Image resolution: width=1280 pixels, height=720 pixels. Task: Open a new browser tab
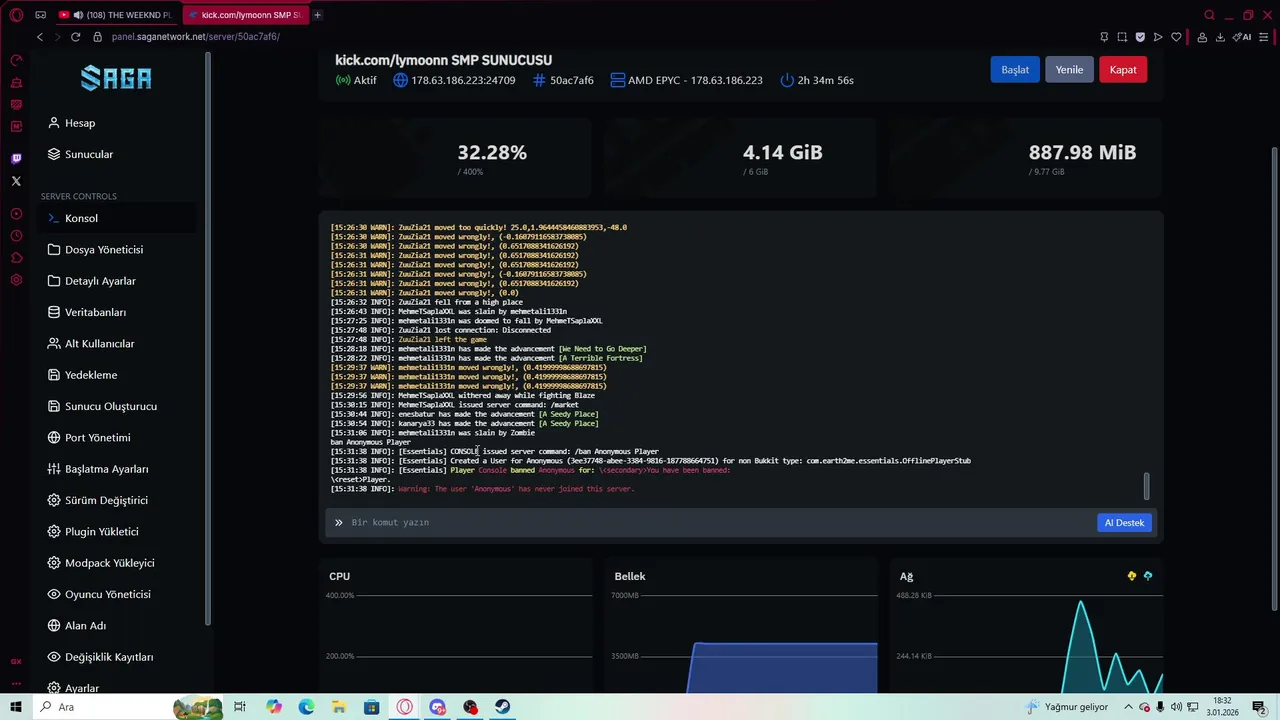click(x=318, y=15)
